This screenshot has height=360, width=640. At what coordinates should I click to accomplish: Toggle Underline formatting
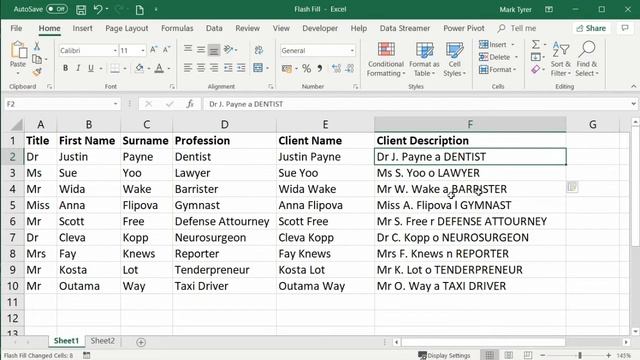point(91,68)
